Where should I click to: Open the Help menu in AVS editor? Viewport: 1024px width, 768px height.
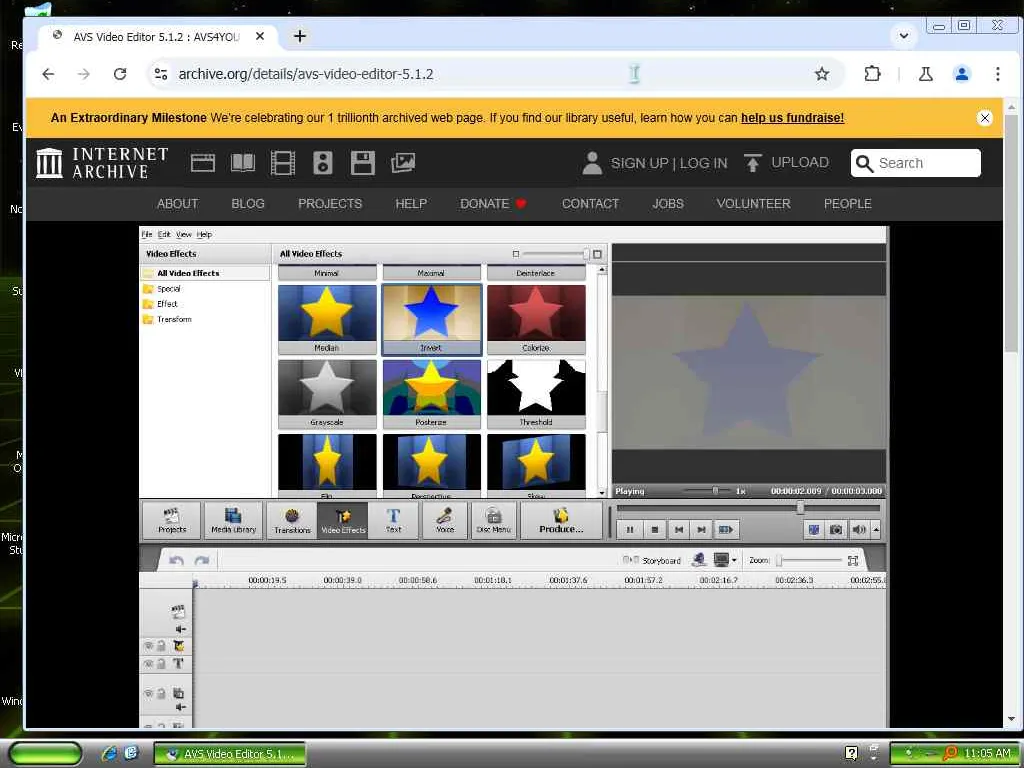[x=204, y=234]
